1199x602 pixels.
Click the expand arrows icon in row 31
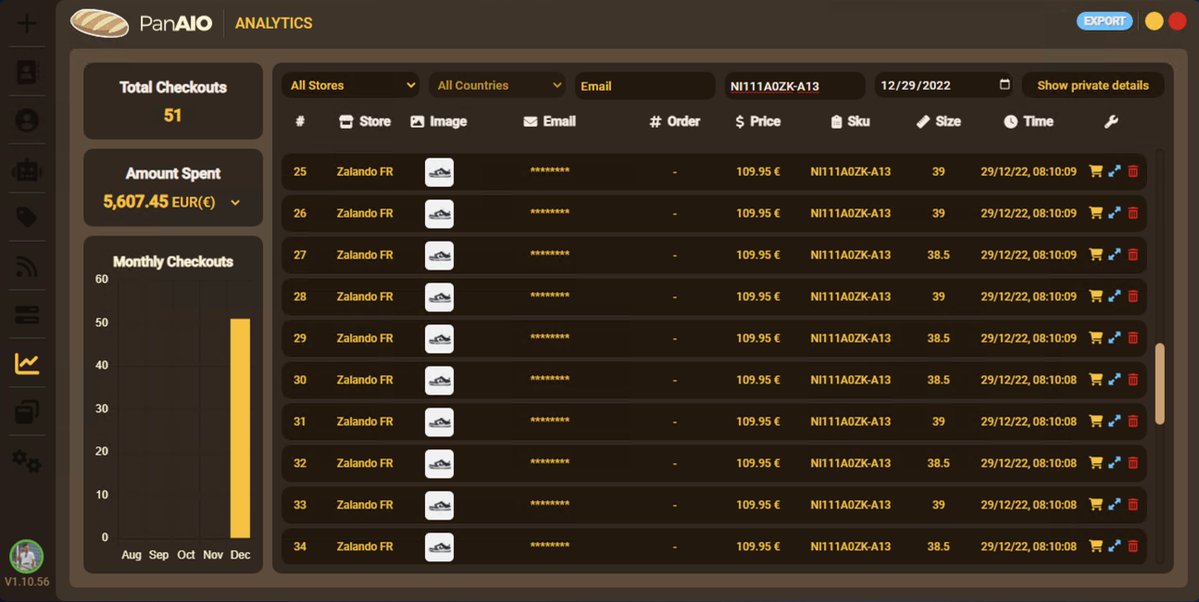tap(1114, 421)
